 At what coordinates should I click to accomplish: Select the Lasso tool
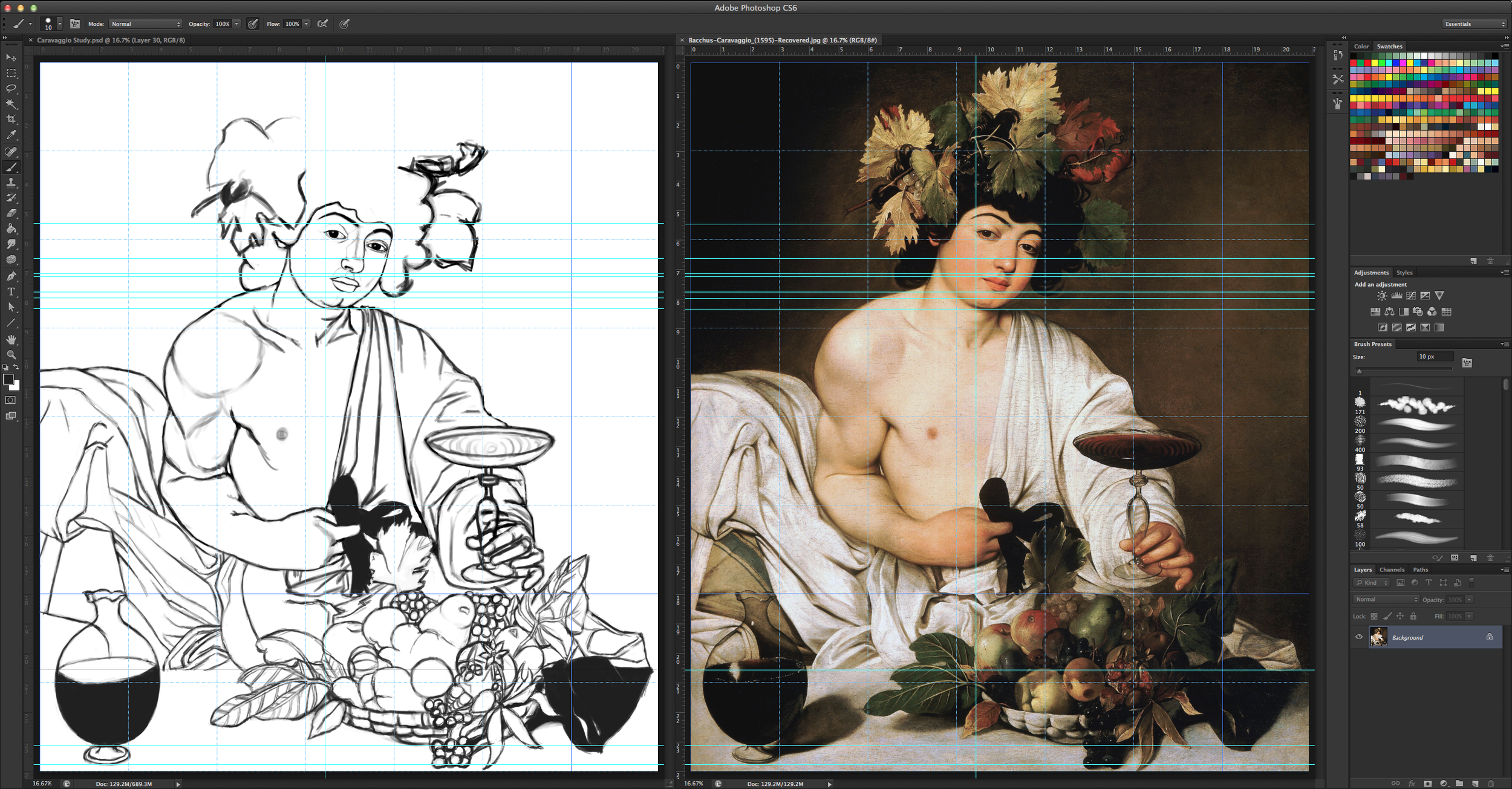tap(11, 88)
